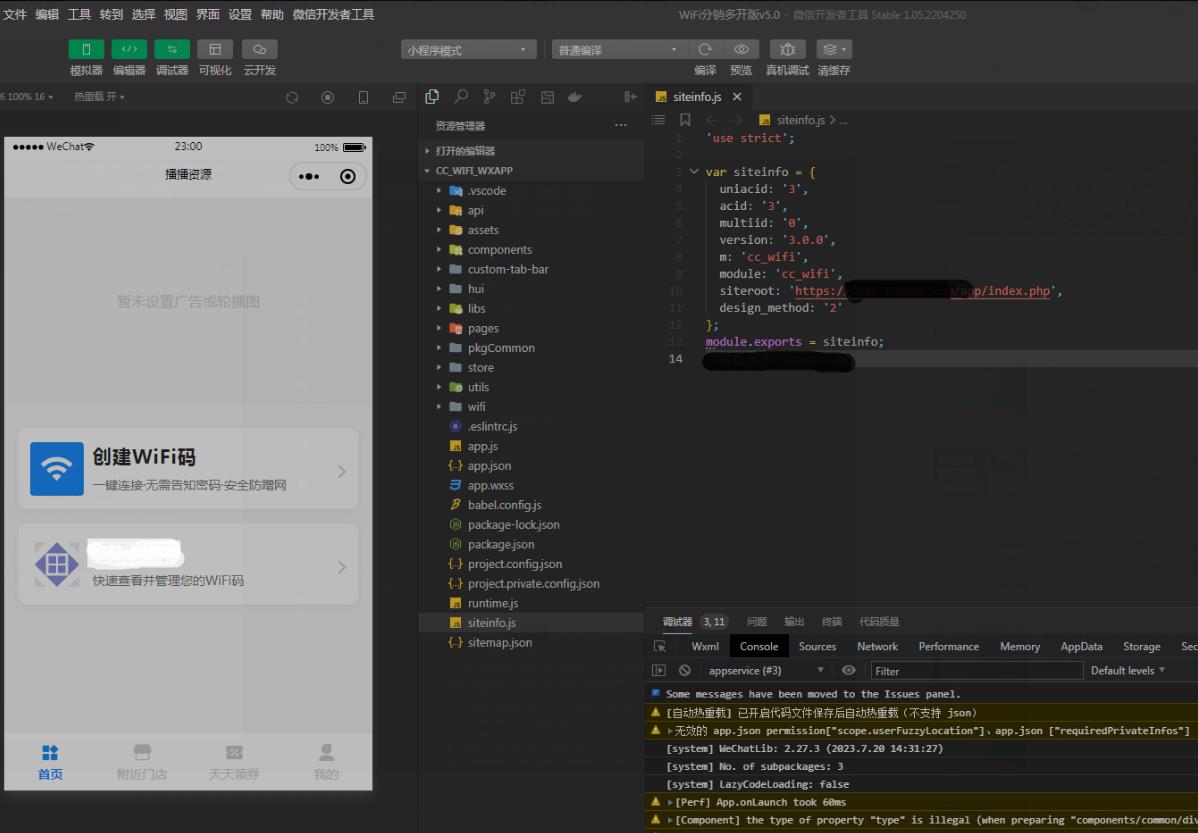Open real device debugging (真机调试) icon
Viewport: 1198px width, 833px height.
[x=788, y=50]
